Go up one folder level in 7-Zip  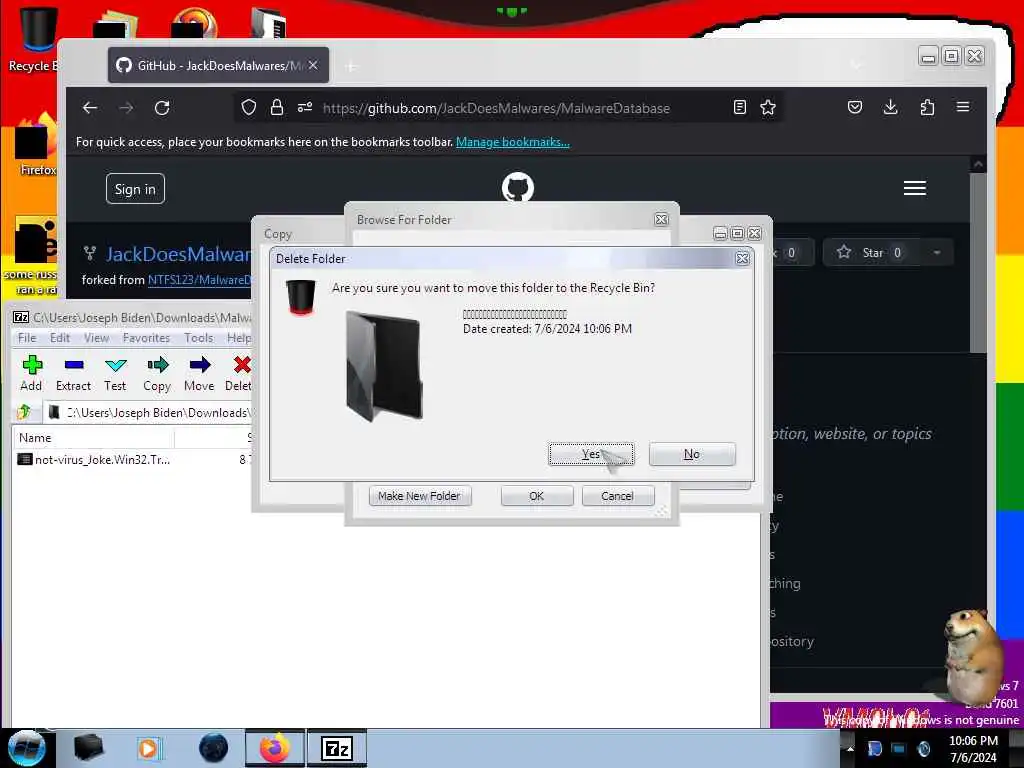[24, 412]
